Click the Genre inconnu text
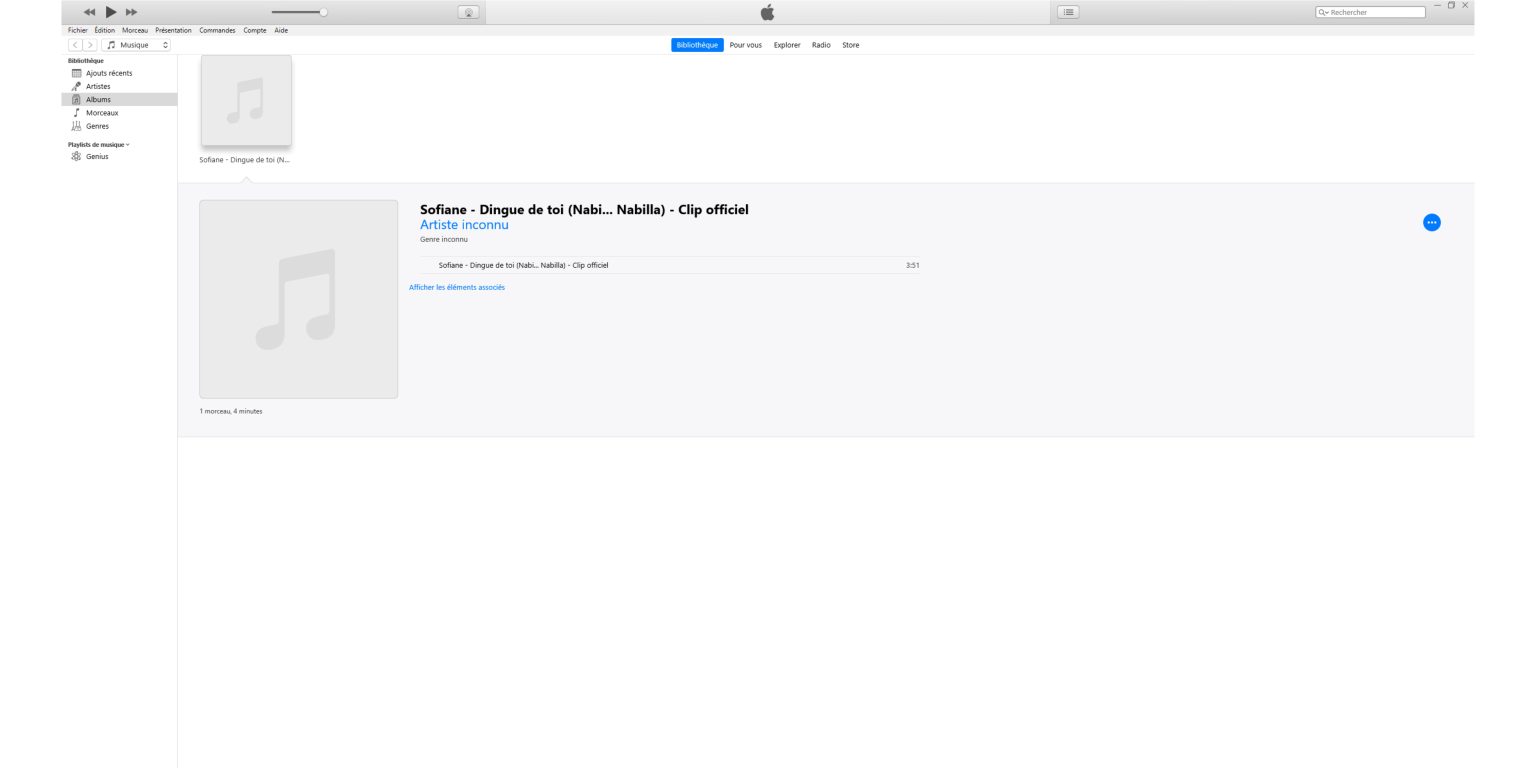The height and width of the screenshot is (768, 1536). coord(443,240)
